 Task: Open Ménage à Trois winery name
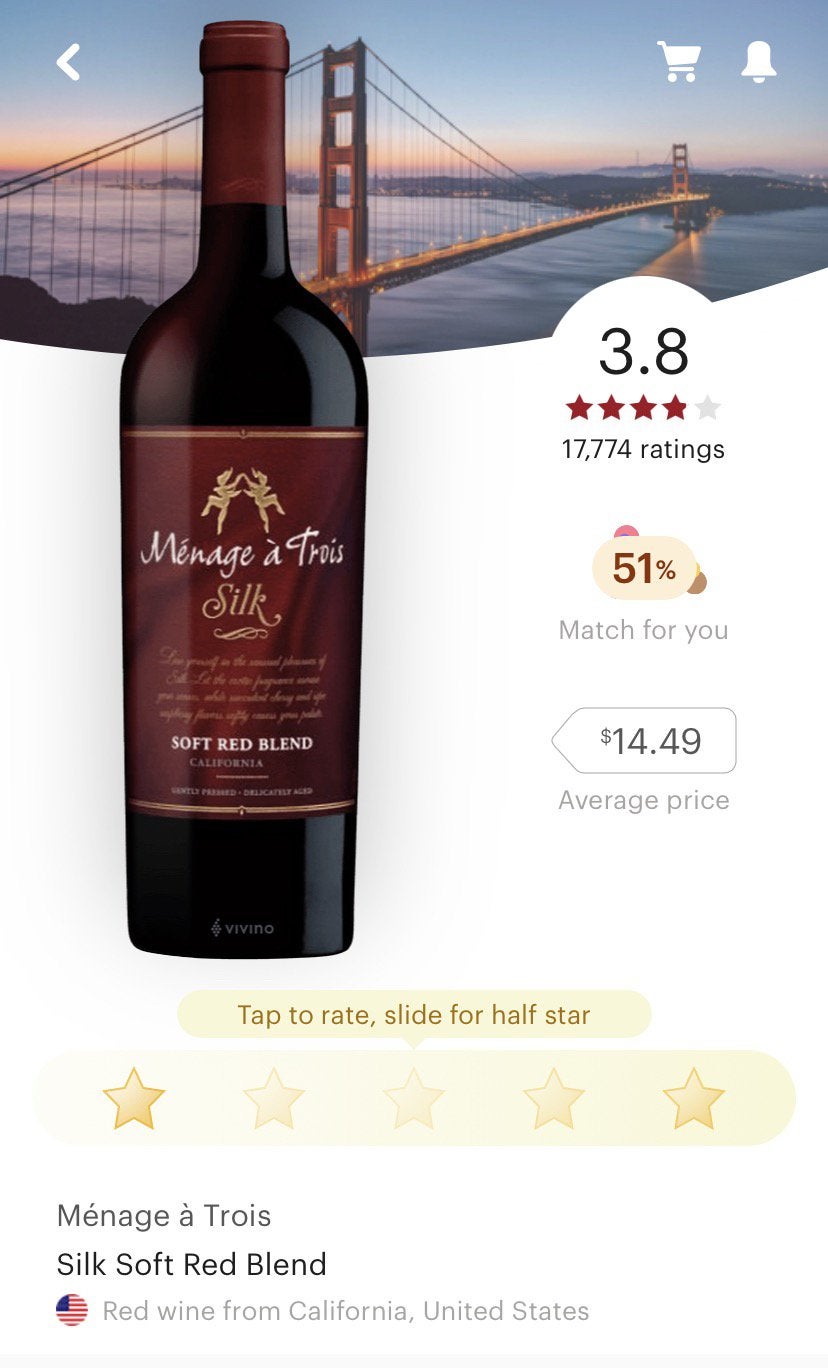[x=164, y=1216]
